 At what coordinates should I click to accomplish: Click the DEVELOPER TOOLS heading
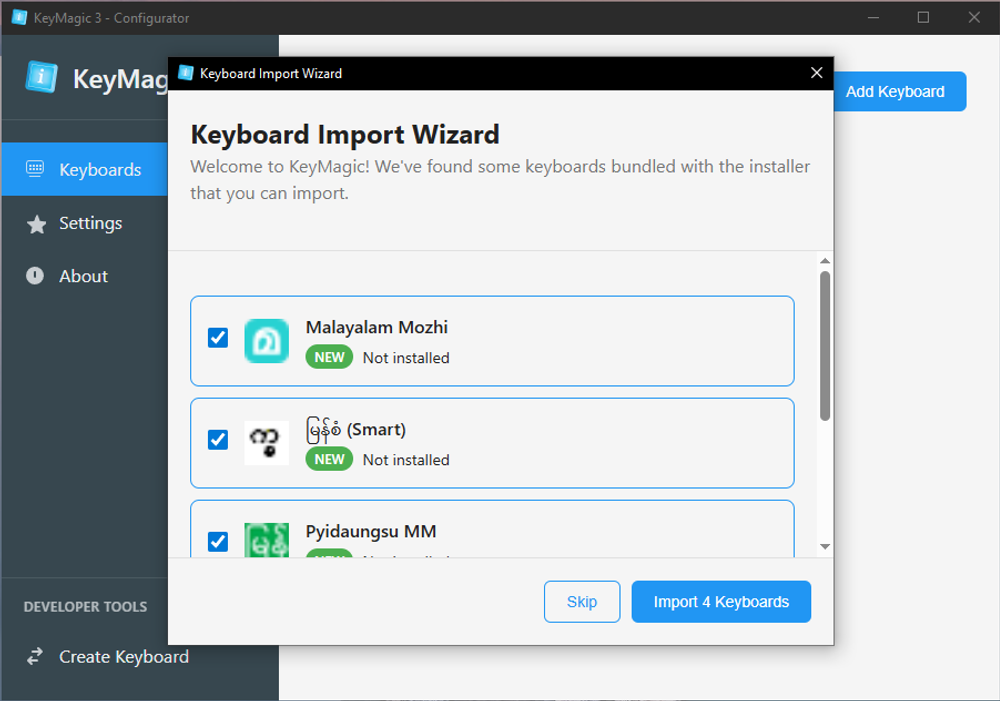tap(85, 607)
